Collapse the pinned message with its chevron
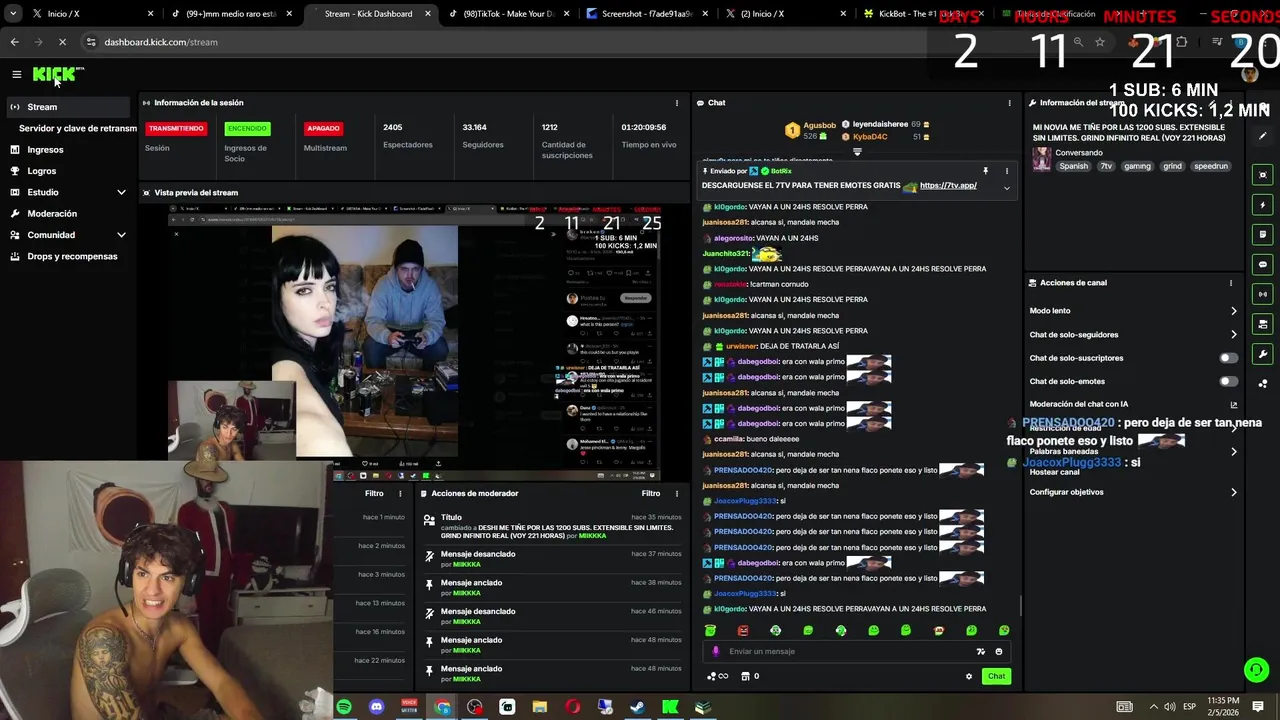Viewport: 1280px width, 720px height. click(1007, 188)
